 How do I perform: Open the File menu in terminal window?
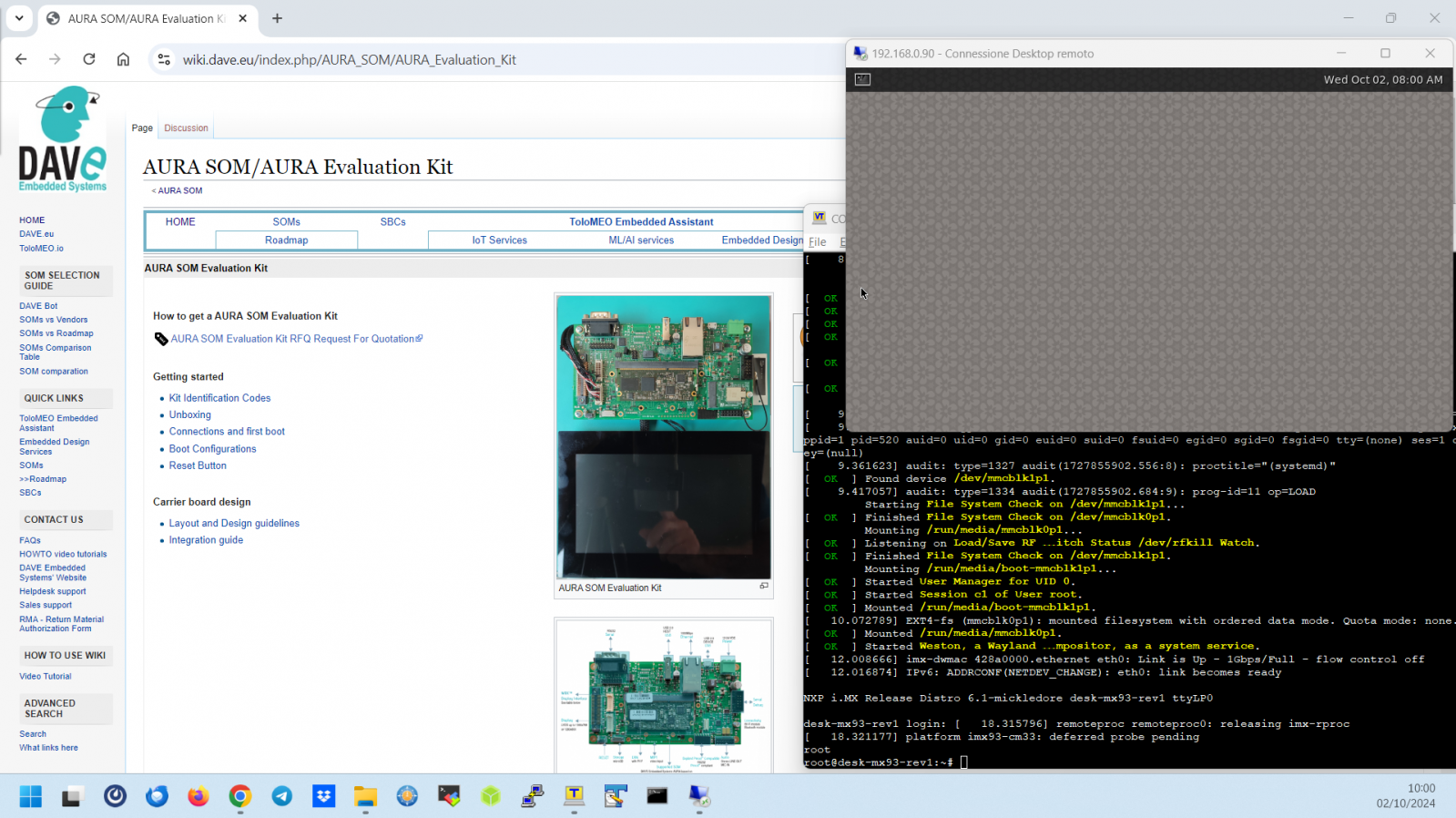click(x=817, y=242)
